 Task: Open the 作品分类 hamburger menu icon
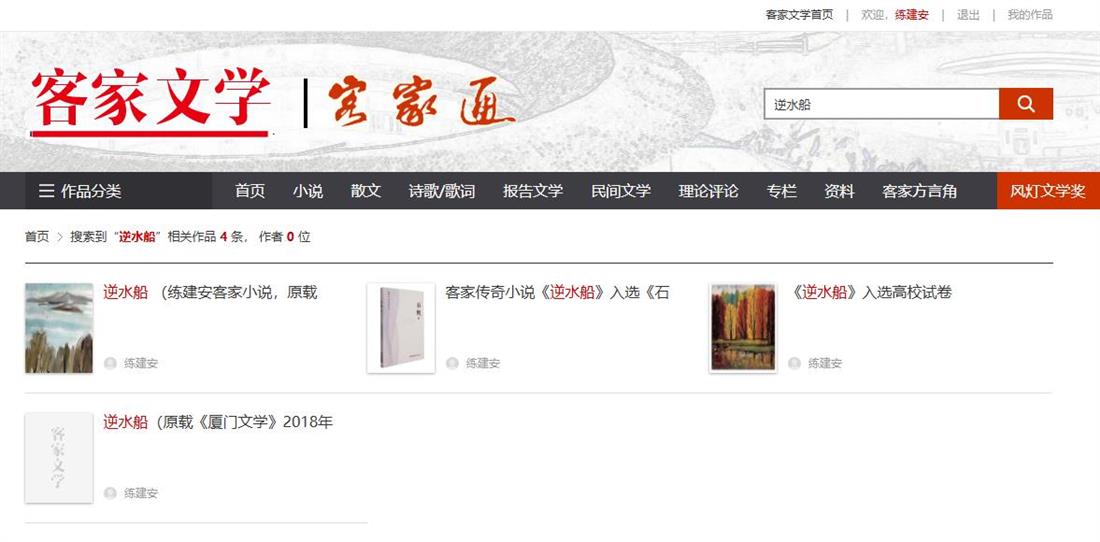coord(46,191)
